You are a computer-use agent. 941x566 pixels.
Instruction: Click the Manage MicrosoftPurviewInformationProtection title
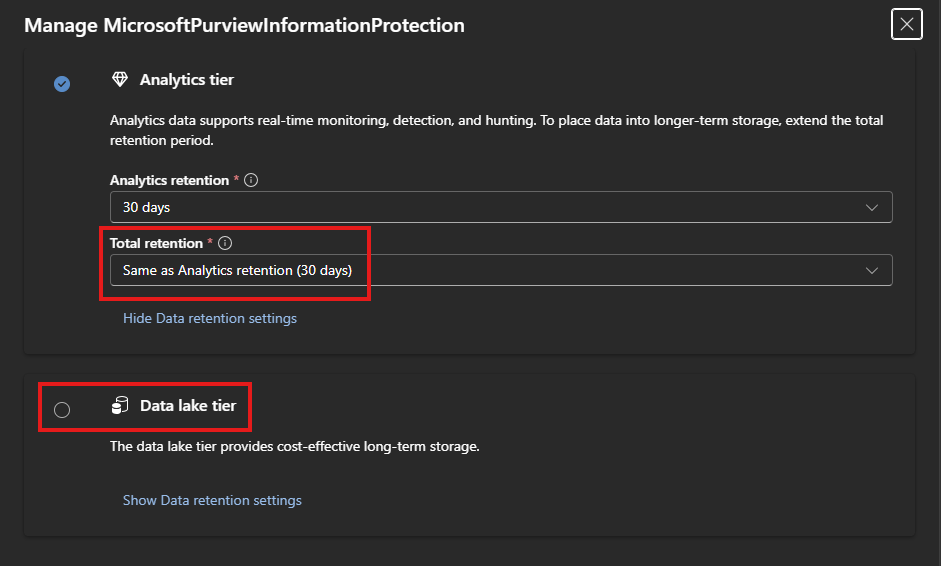coord(244,25)
